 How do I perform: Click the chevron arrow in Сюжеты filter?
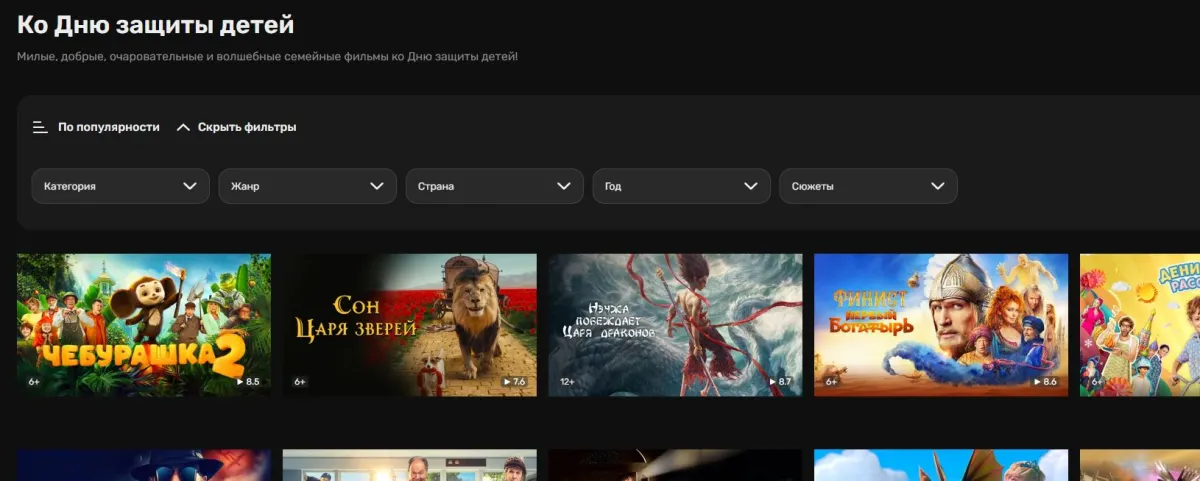tap(938, 186)
